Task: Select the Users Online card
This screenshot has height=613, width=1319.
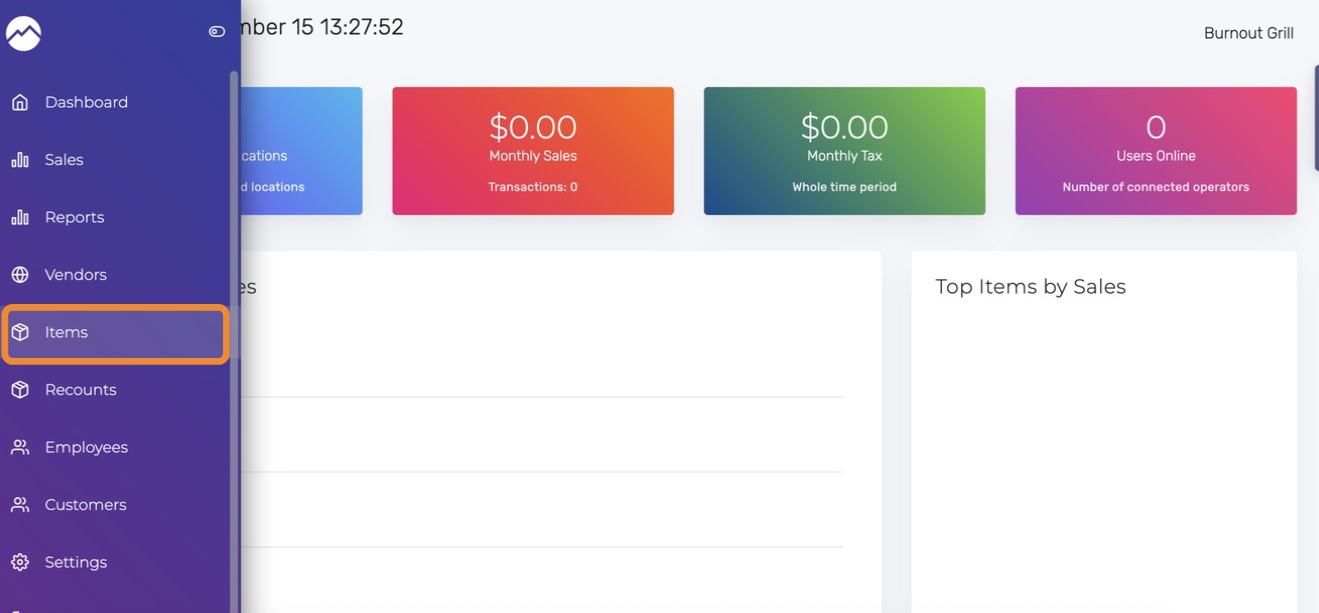Action: 1156,151
